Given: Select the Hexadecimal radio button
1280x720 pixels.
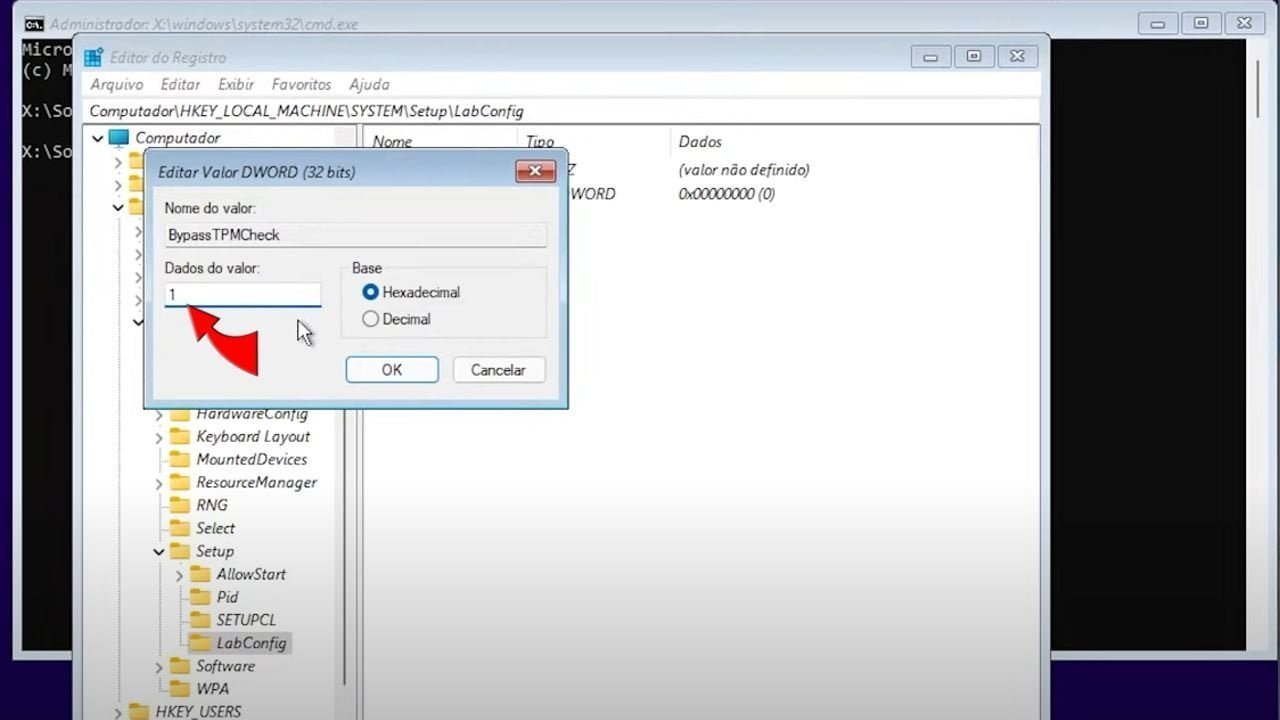Looking at the screenshot, I should pos(371,292).
